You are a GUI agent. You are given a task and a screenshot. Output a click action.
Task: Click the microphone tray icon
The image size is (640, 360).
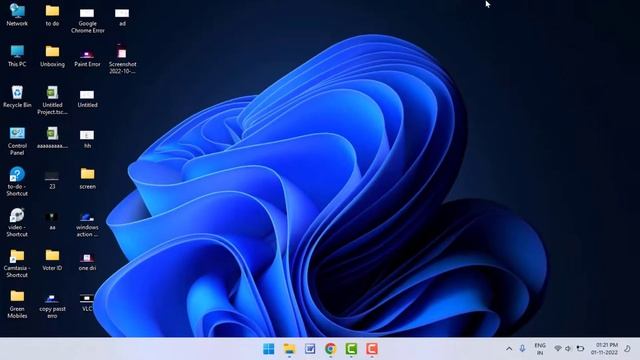pos(522,349)
